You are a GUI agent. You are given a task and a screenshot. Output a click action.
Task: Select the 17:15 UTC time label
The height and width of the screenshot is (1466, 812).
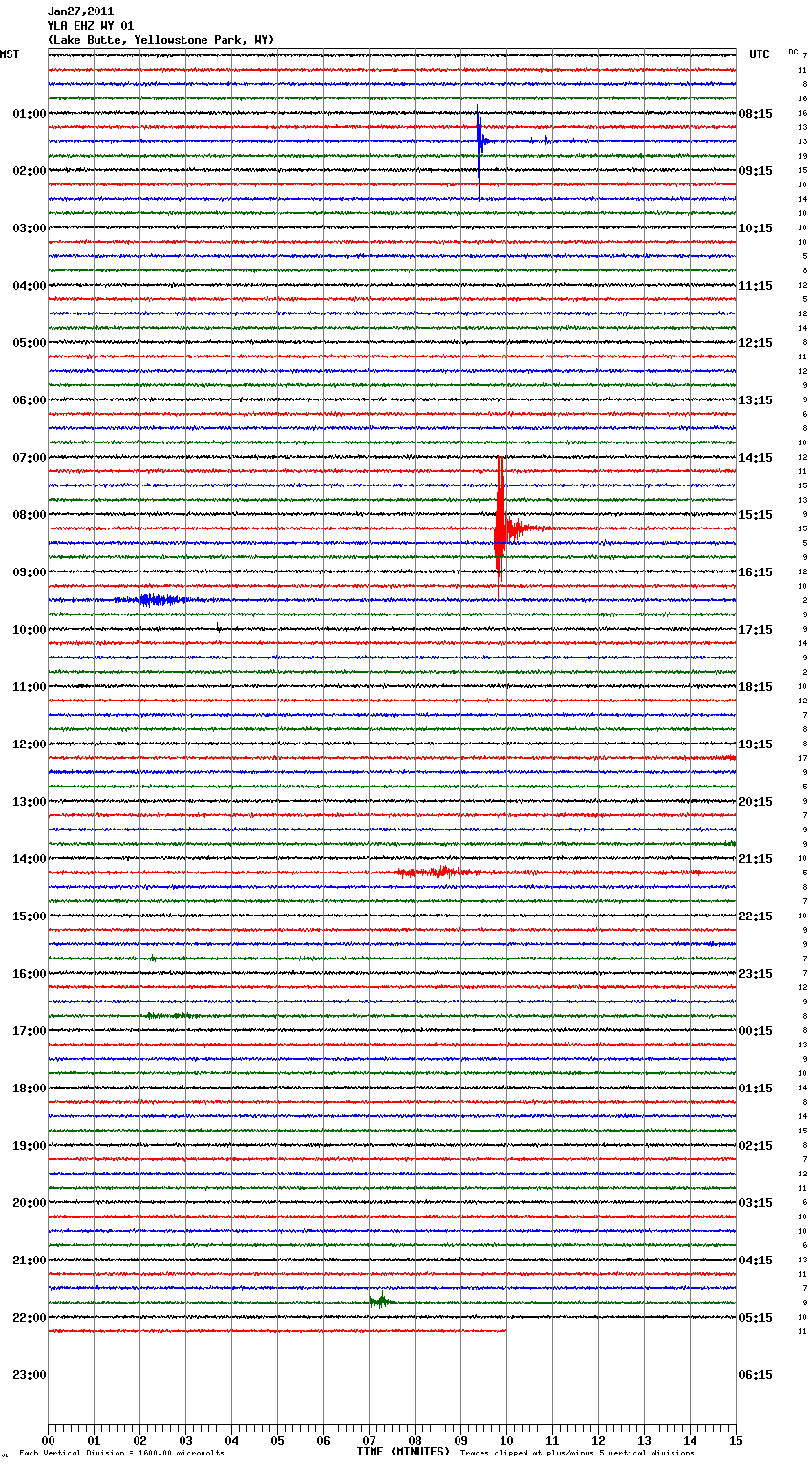[x=756, y=630]
